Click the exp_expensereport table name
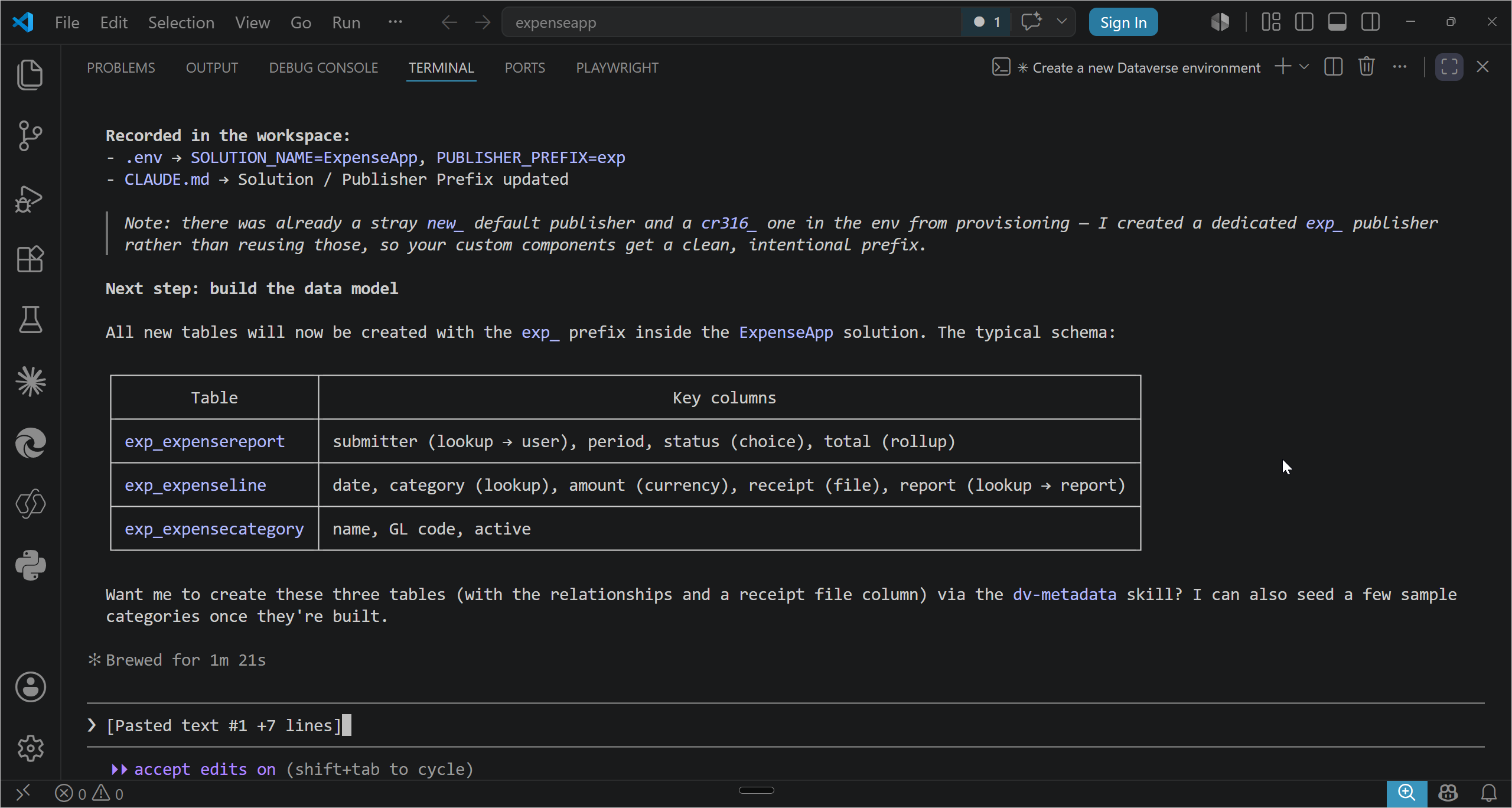1512x808 pixels. coord(204,441)
